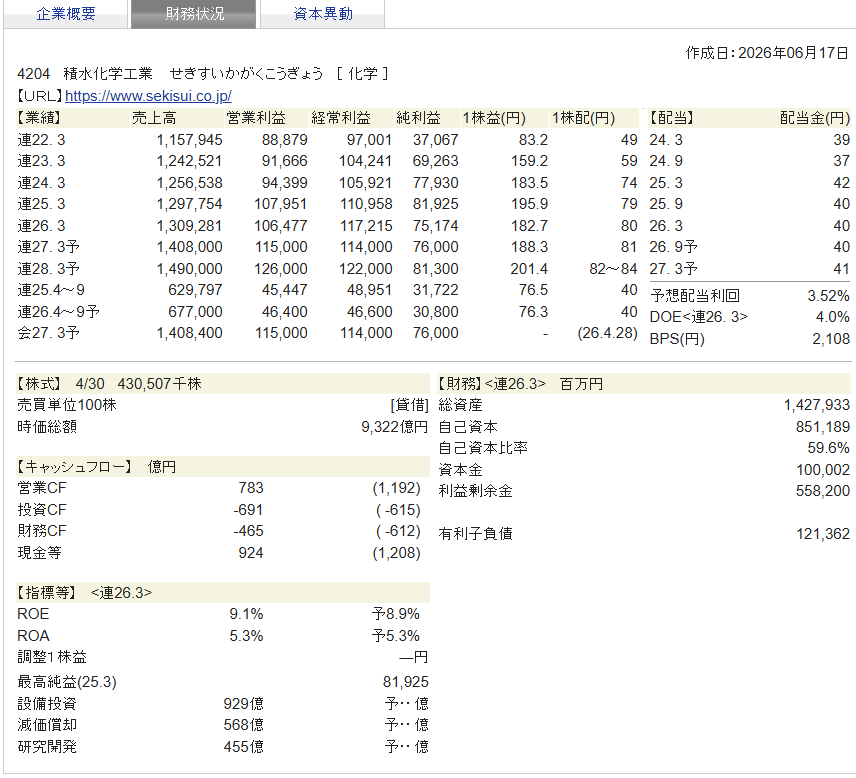Select the 24.3 dividend row
856x778 pixels.
tap(749, 140)
